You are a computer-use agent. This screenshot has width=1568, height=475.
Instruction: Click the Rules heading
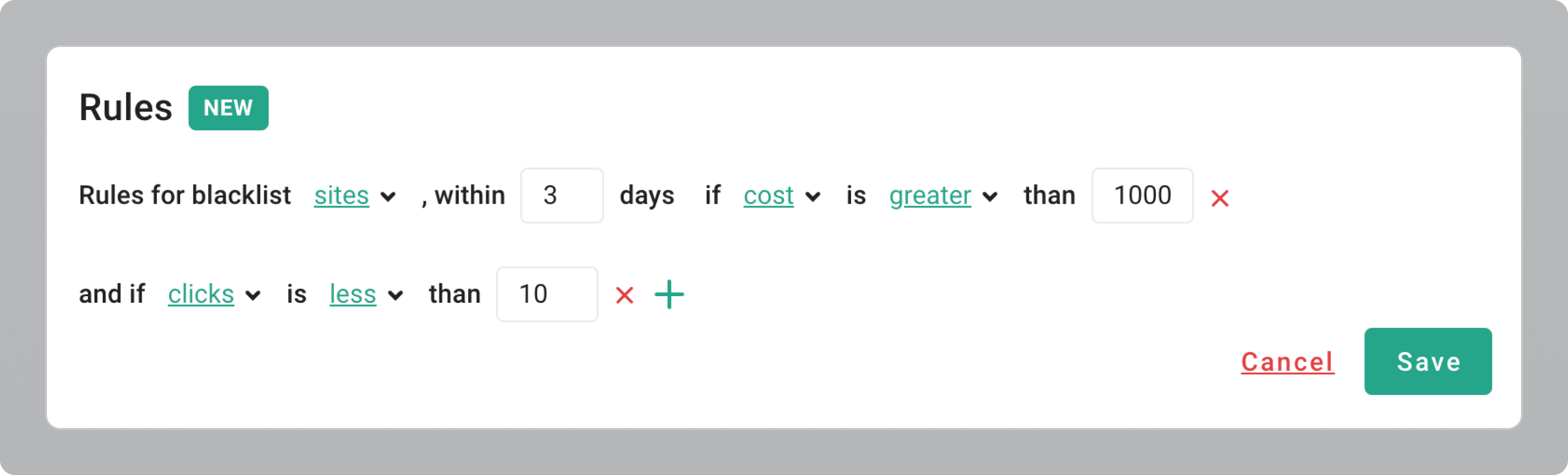tap(126, 108)
